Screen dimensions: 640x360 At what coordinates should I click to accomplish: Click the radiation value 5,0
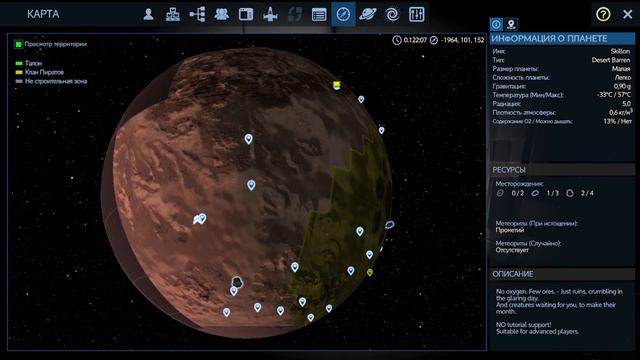point(627,104)
